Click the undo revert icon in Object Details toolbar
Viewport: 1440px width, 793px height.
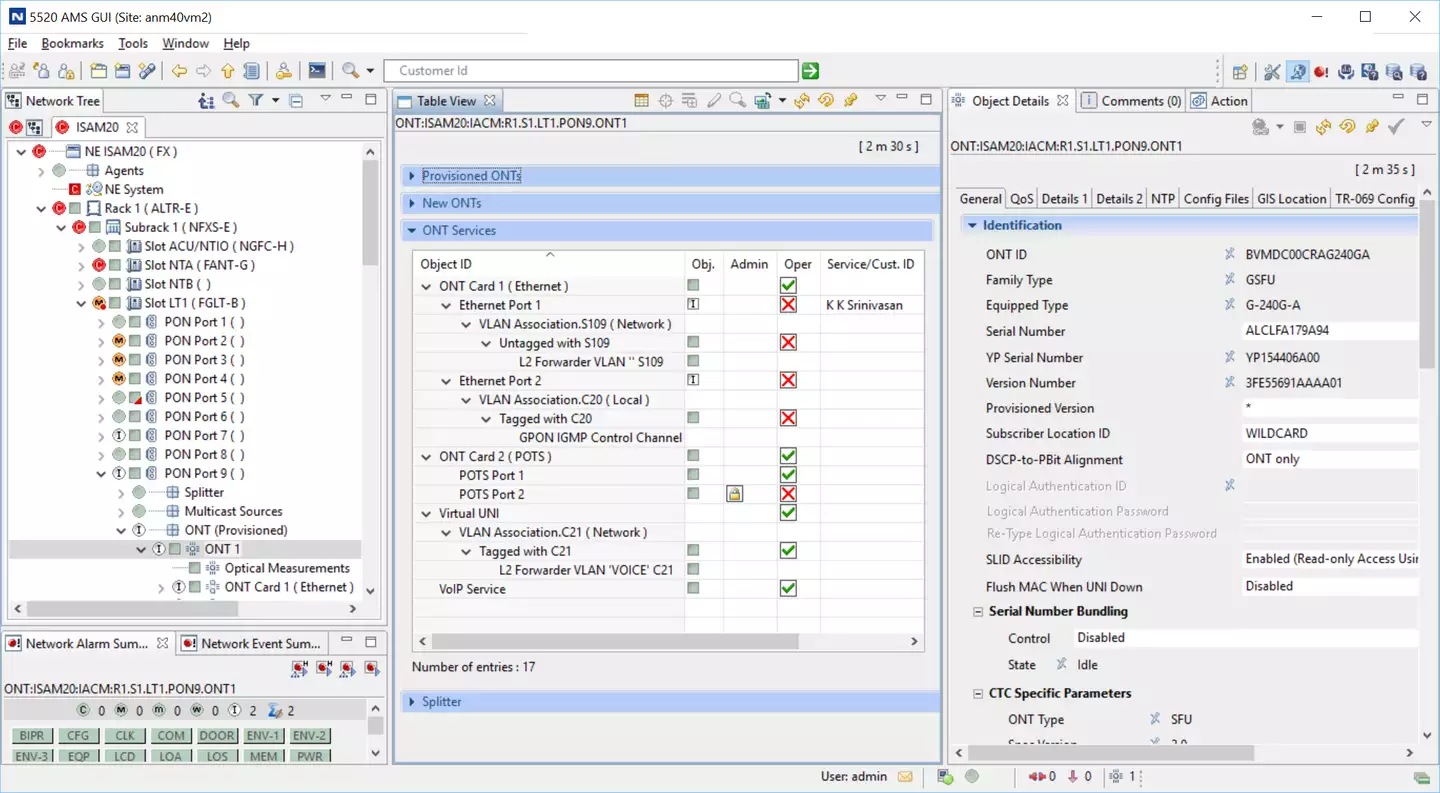[x=1348, y=126]
